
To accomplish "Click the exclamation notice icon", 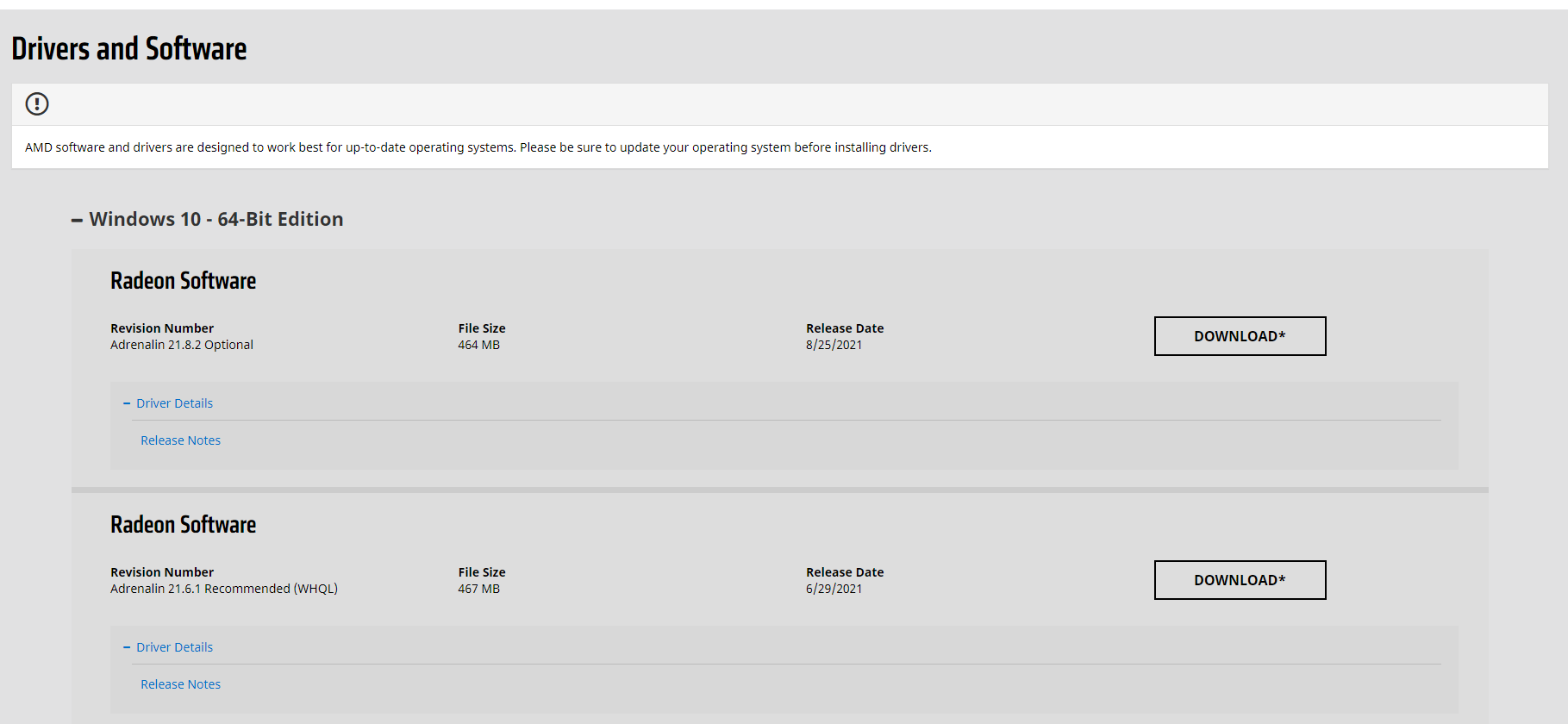I will 37,104.
